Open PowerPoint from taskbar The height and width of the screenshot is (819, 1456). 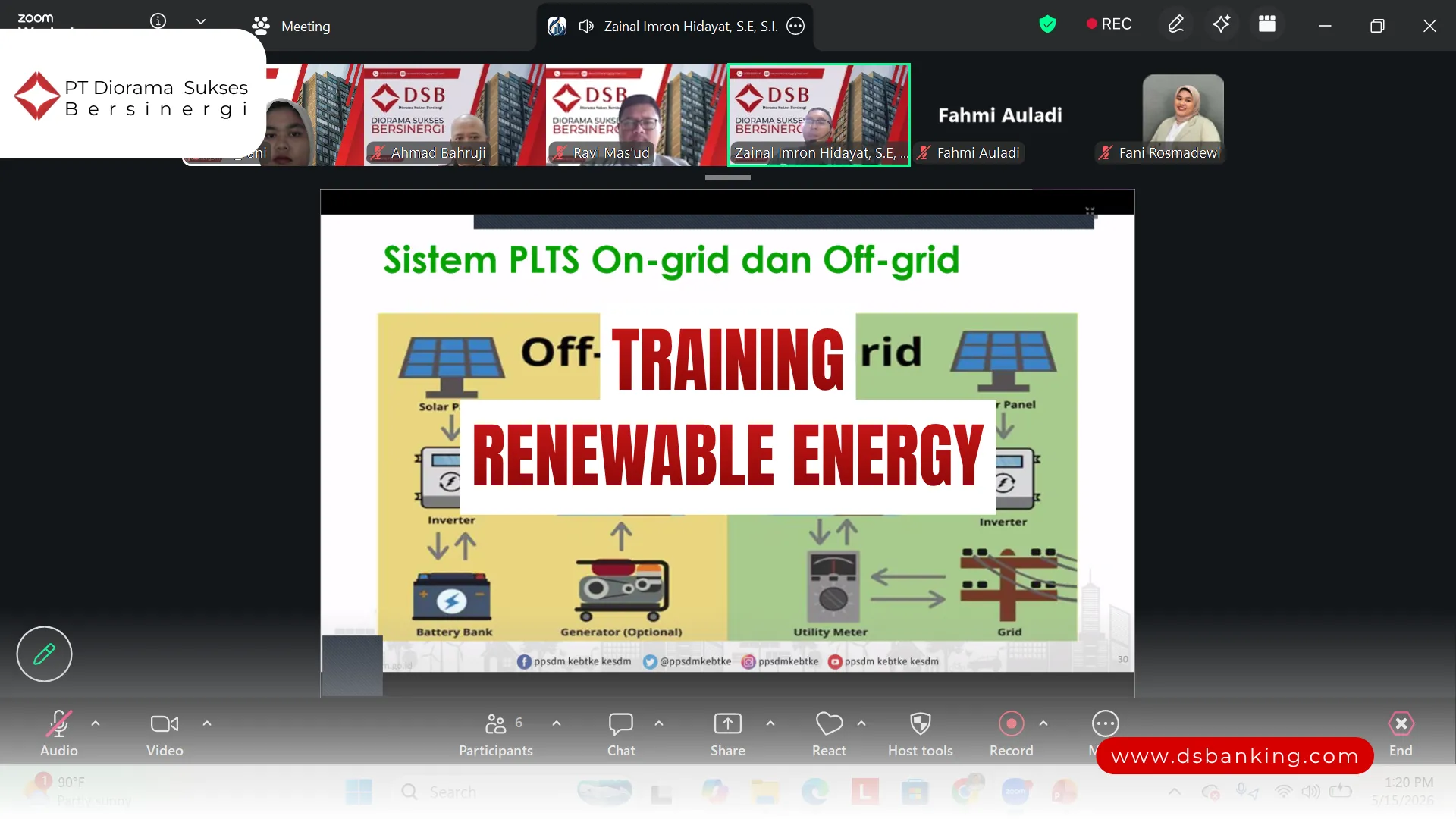click(x=1065, y=792)
